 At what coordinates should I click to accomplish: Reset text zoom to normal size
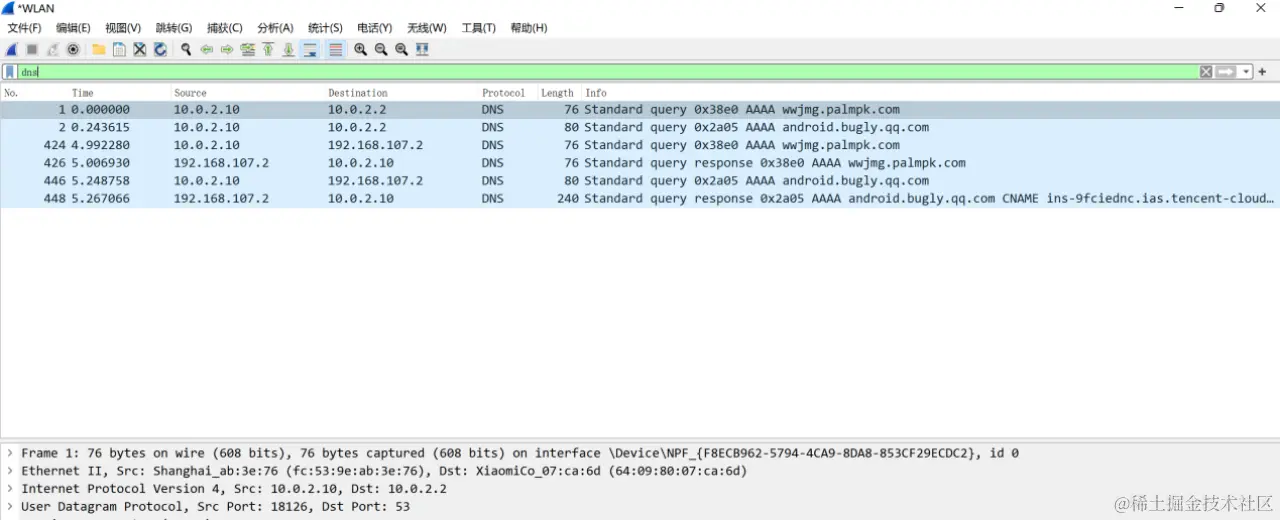[x=401, y=49]
